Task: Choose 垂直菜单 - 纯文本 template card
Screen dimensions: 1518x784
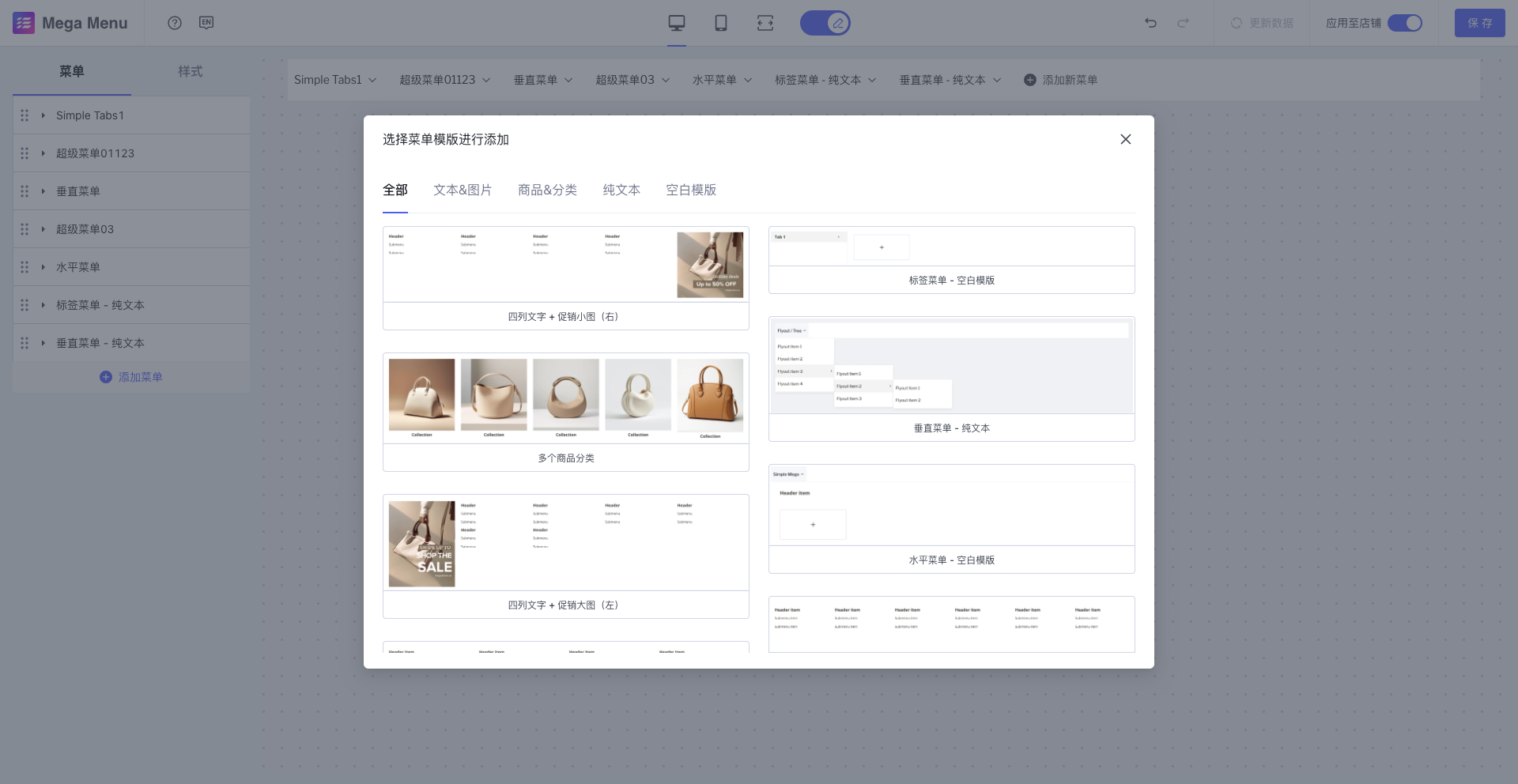Action: click(952, 379)
